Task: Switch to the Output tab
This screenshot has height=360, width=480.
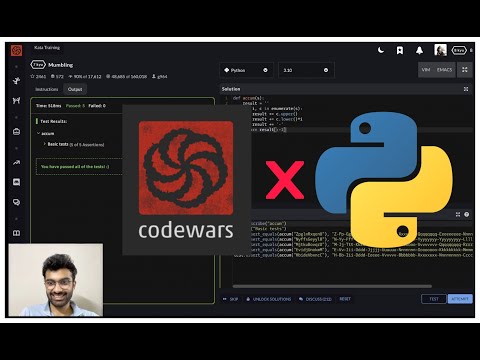Action: coord(75,89)
